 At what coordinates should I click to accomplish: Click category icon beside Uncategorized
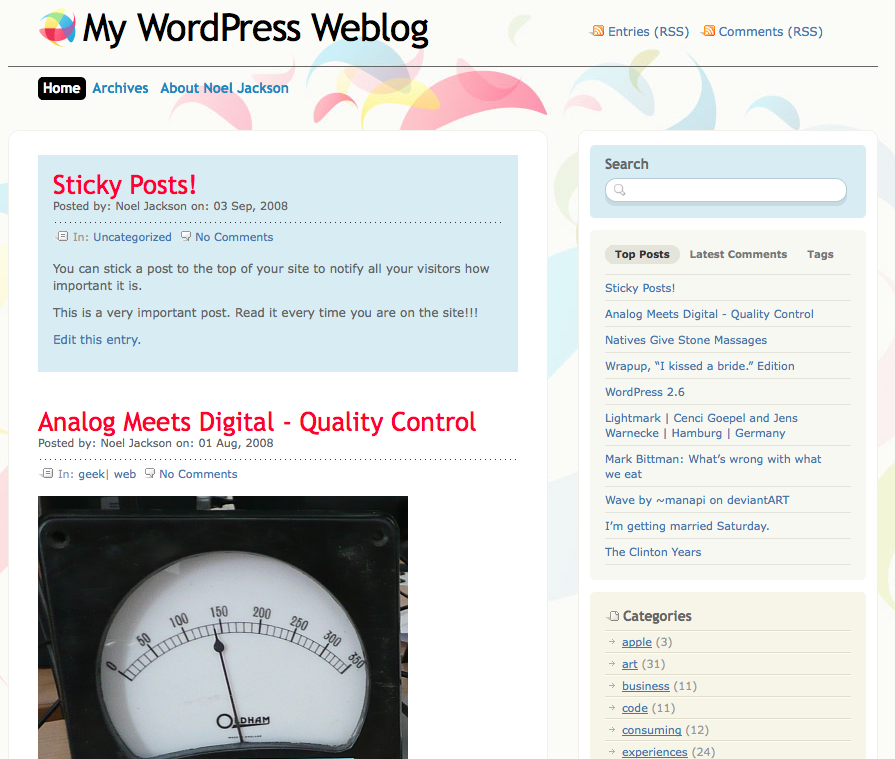62,236
